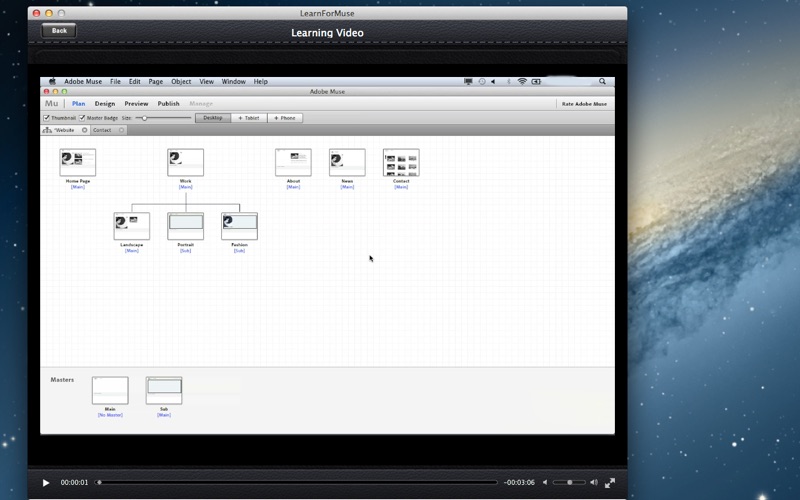The width and height of the screenshot is (800, 500).
Task: Open the View menu
Action: click(207, 81)
